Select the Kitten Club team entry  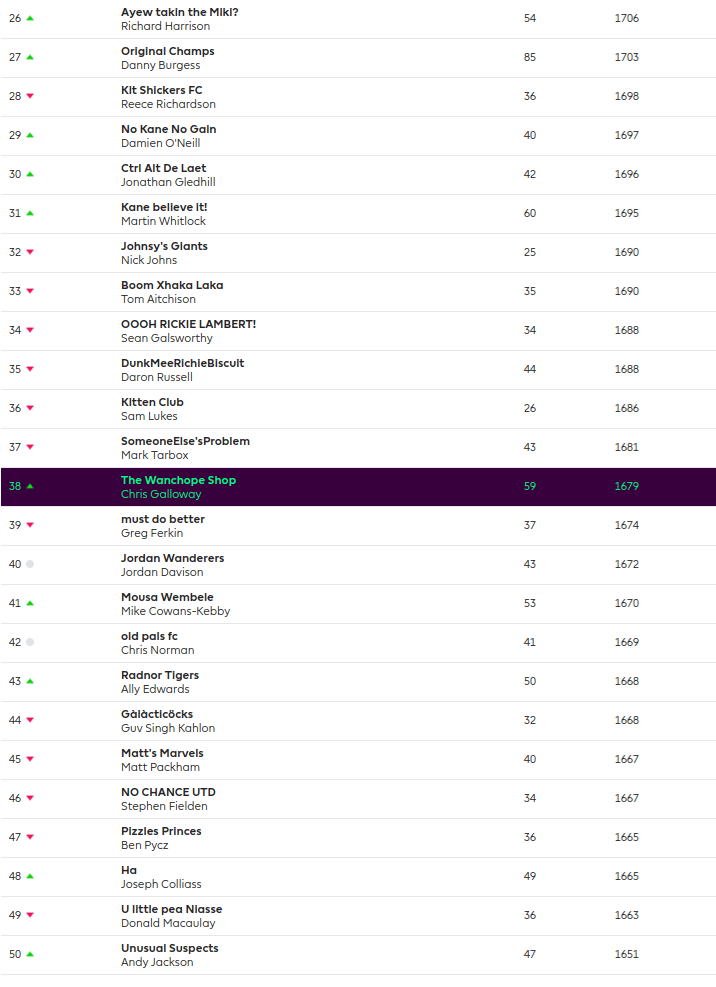point(152,402)
